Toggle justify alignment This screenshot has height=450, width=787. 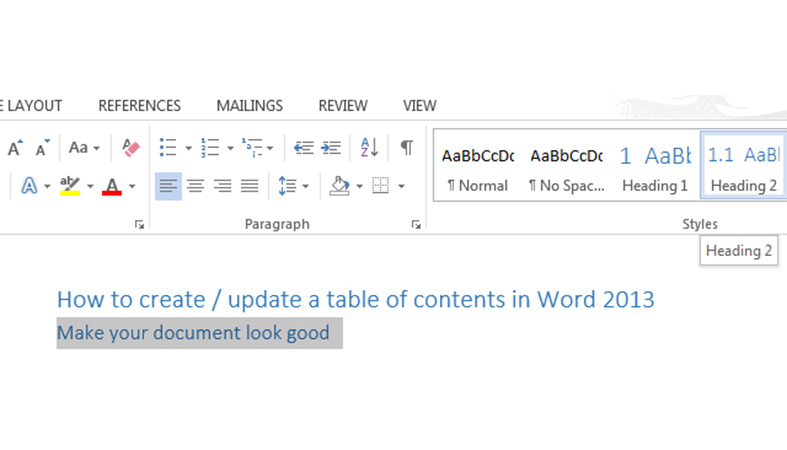pyautogui.click(x=249, y=186)
